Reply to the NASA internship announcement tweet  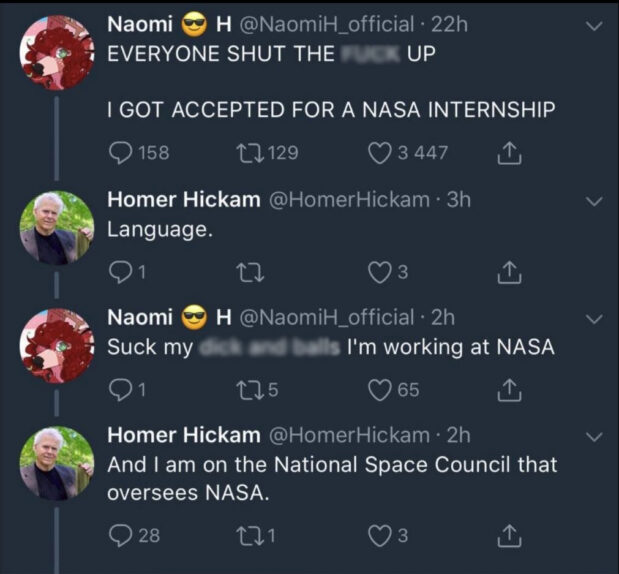click(x=120, y=153)
